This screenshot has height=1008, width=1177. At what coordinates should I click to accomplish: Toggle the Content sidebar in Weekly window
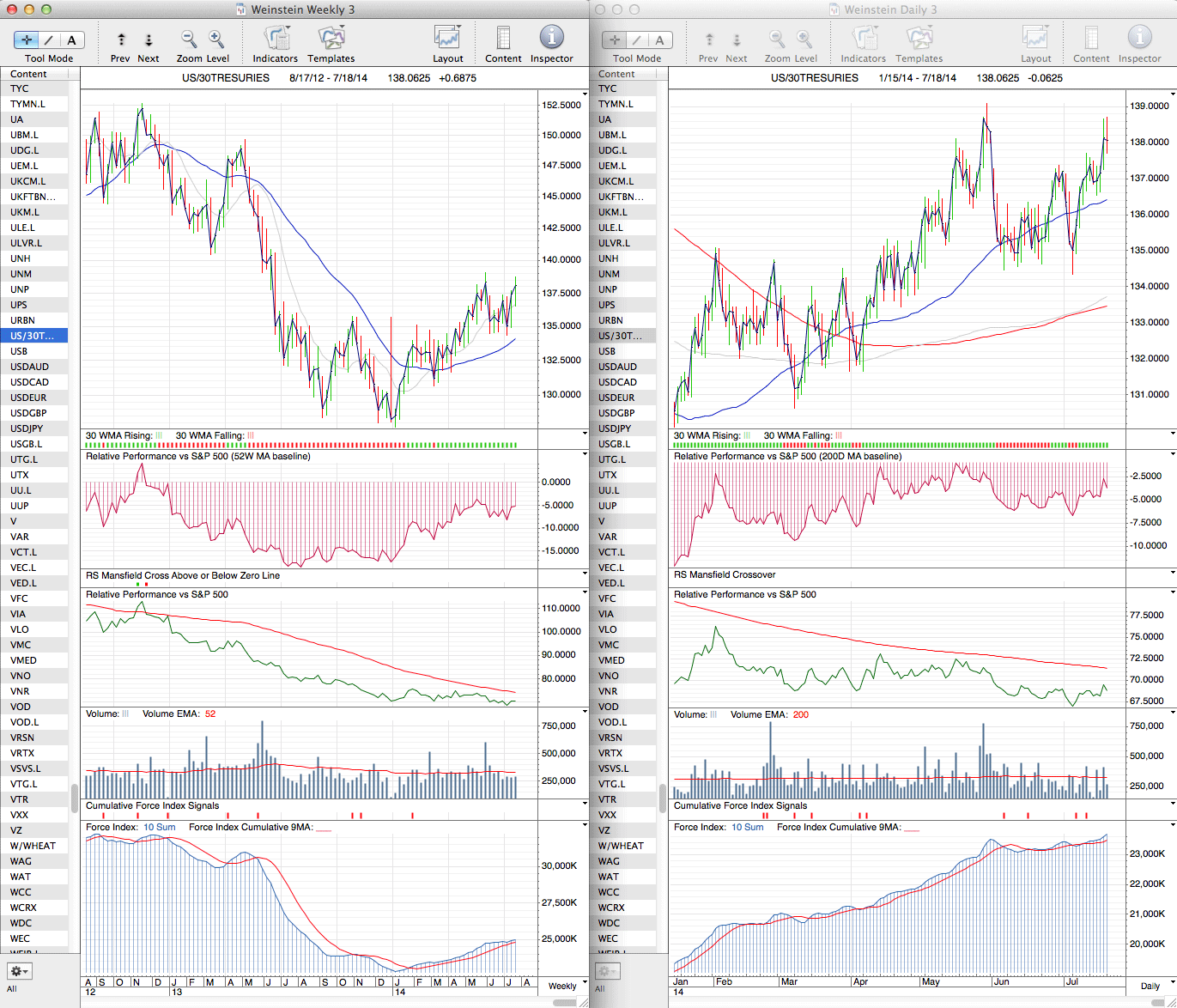pyautogui.click(x=503, y=38)
